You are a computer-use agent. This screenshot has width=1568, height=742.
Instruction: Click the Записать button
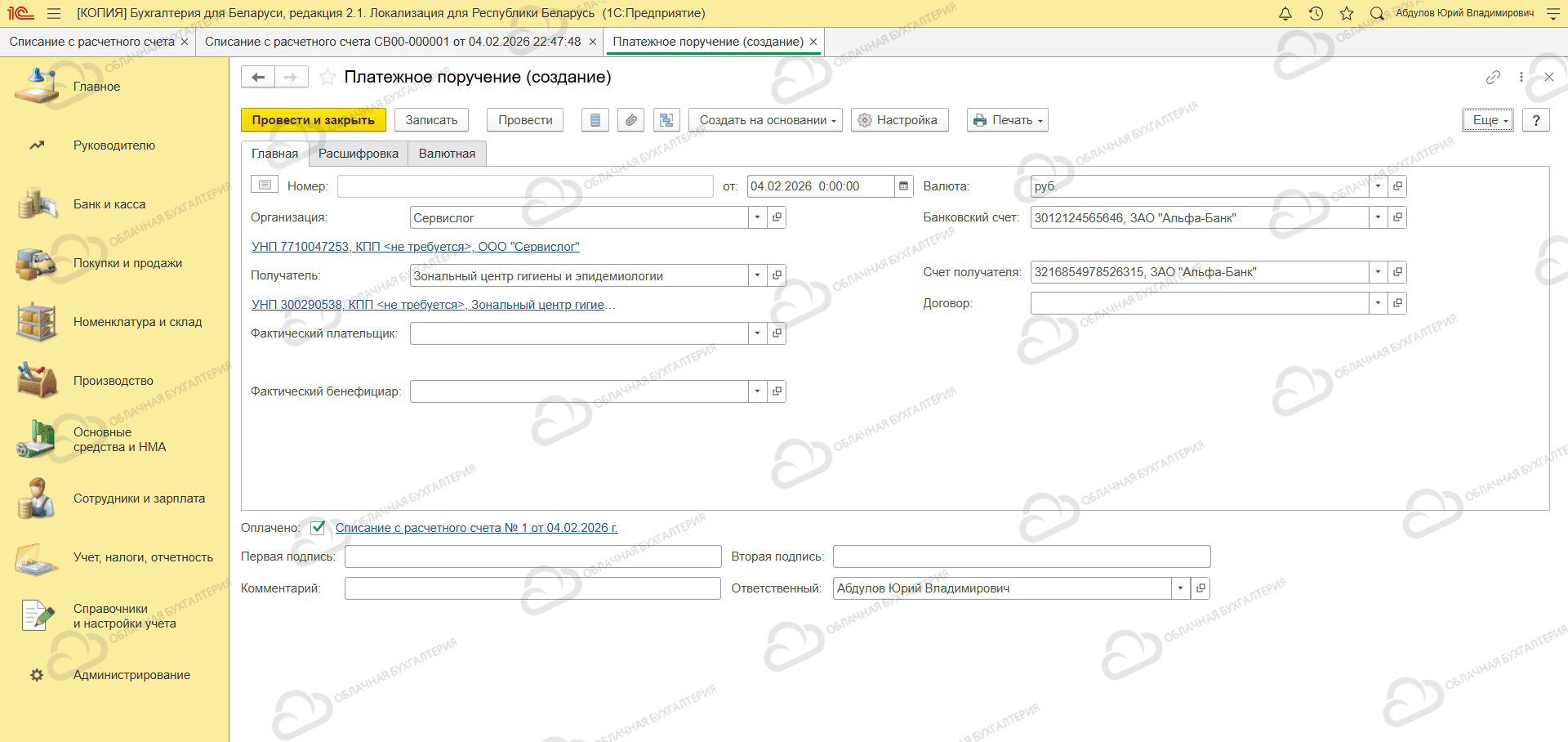click(432, 120)
